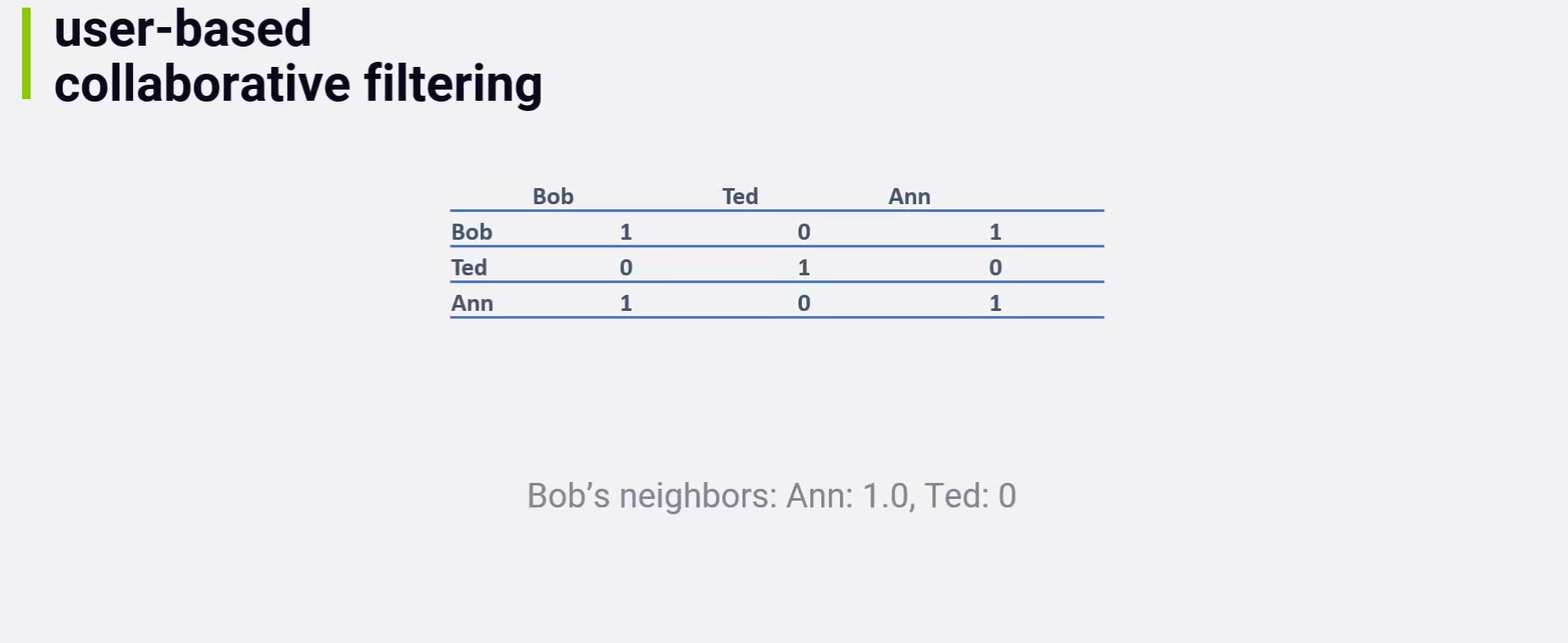Click "Bob's neighbors:" caption text
This screenshot has height=643, width=1568.
pyautogui.click(x=652, y=496)
